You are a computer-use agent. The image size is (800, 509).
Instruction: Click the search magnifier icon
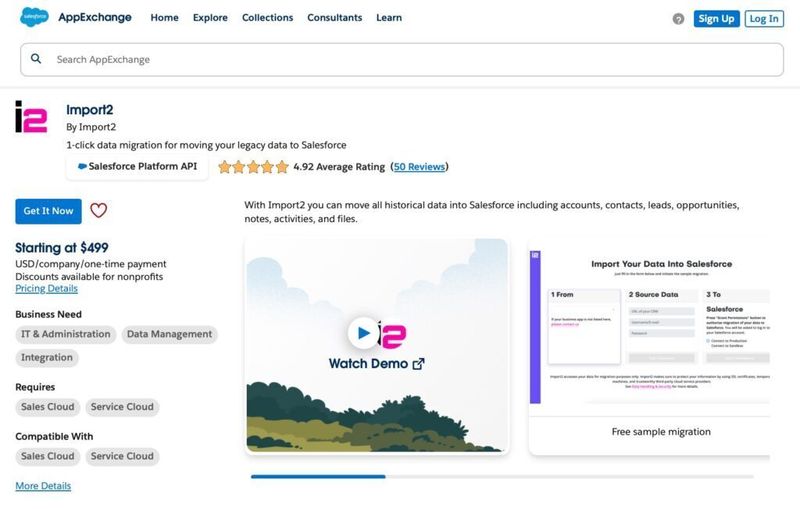click(36, 59)
